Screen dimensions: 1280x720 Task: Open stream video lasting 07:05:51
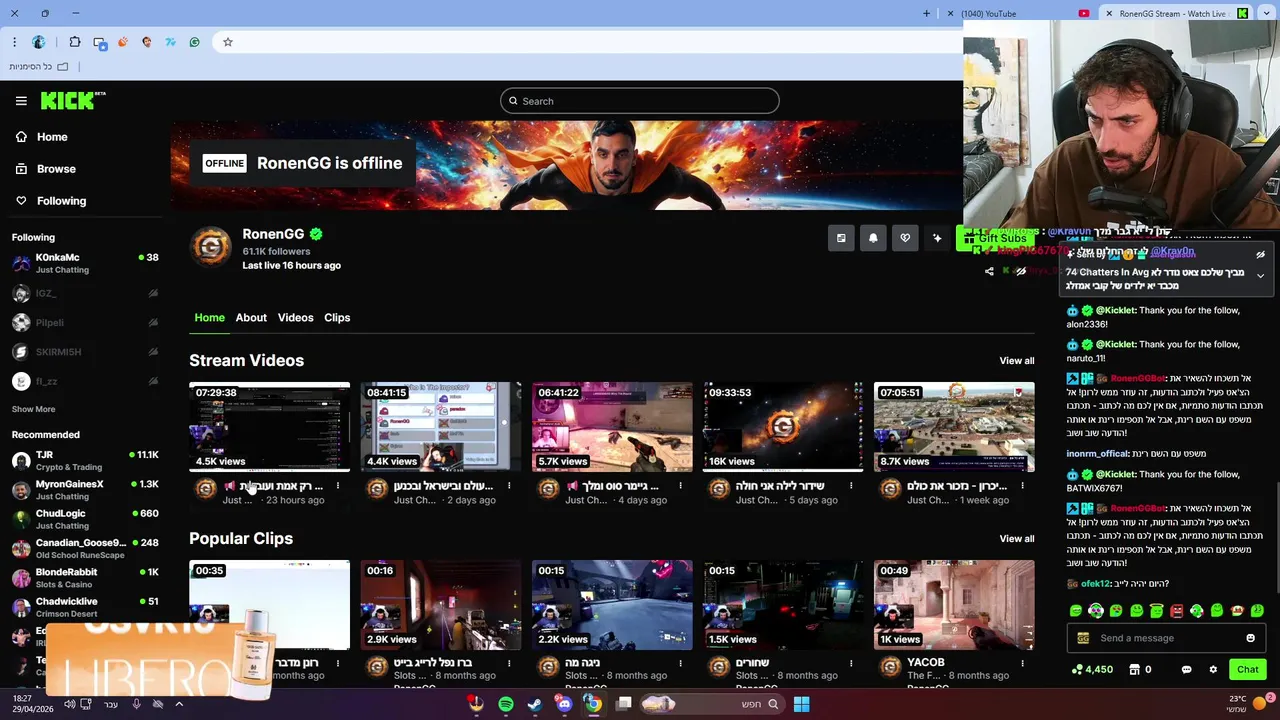pyautogui.click(x=954, y=427)
